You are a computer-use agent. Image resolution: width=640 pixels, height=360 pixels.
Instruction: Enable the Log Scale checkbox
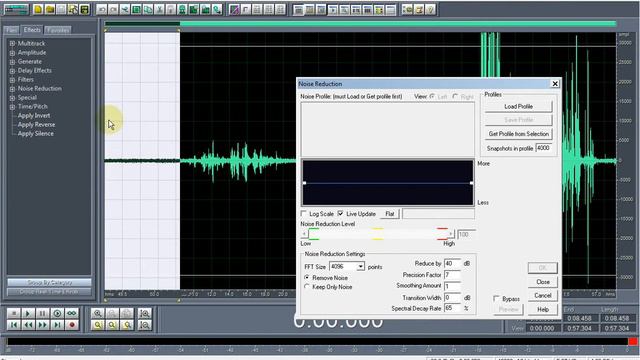304,213
